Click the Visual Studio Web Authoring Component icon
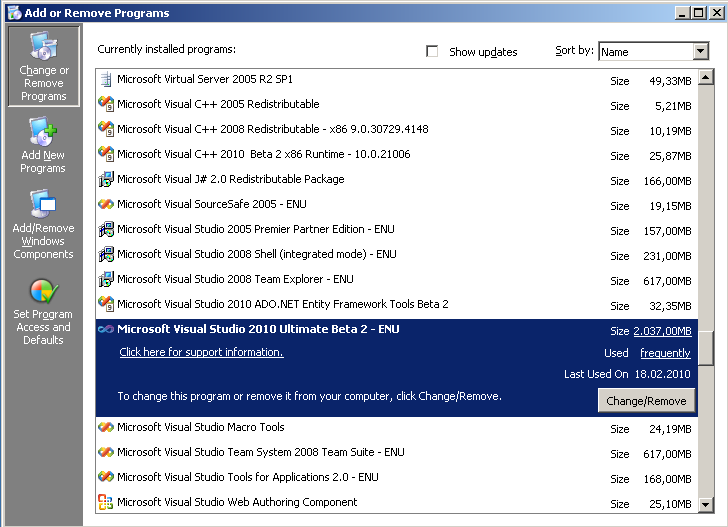 click(106, 502)
